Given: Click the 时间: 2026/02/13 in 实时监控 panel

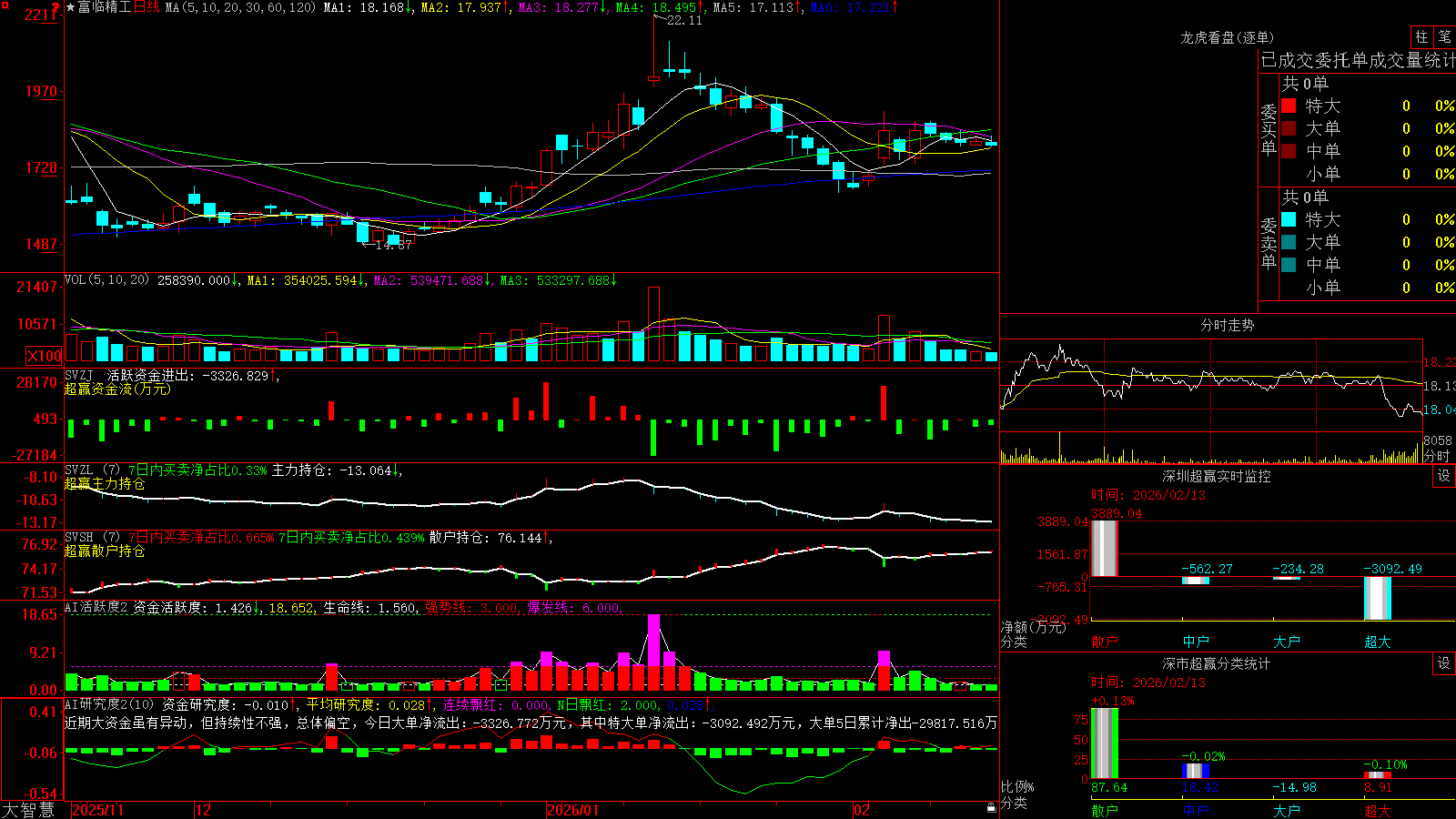Looking at the screenshot, I should point(1148,495).
